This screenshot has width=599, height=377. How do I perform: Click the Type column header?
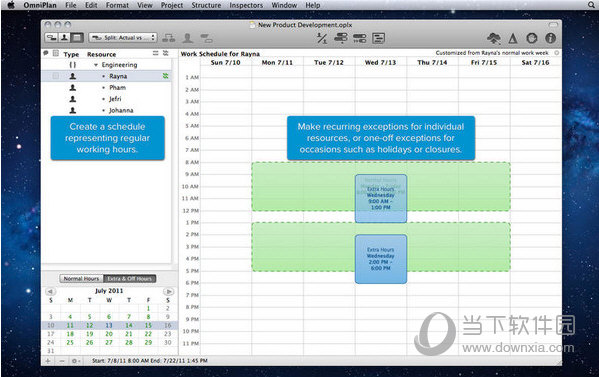pyautogui.click(x=71, y=54)
